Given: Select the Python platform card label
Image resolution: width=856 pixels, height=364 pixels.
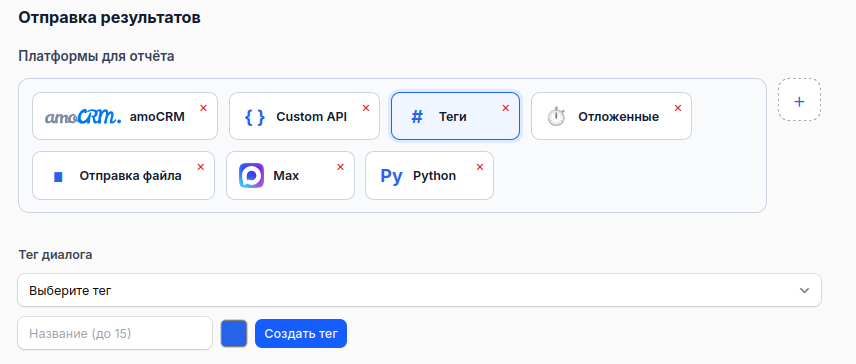Looking at the screenshot, I should [435, 176].
